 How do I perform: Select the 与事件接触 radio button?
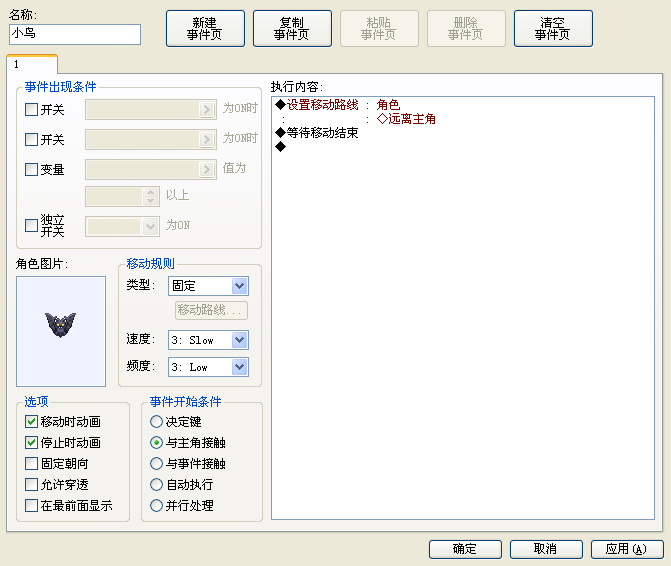156,463
